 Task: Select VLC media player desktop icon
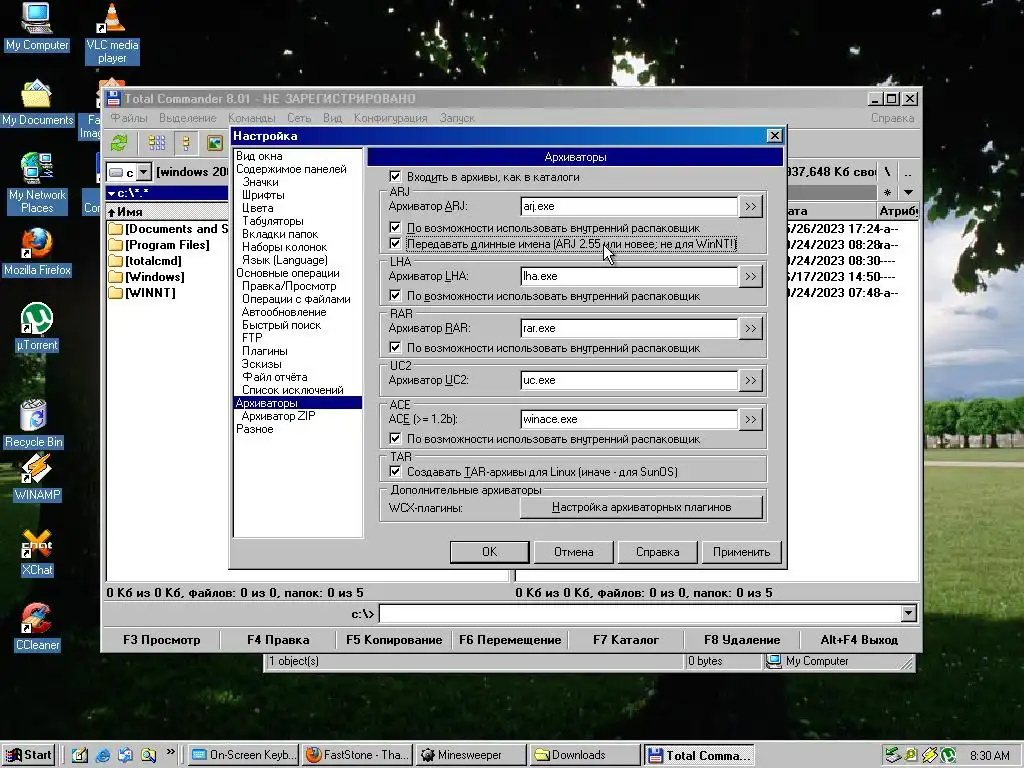pos(112,33)
